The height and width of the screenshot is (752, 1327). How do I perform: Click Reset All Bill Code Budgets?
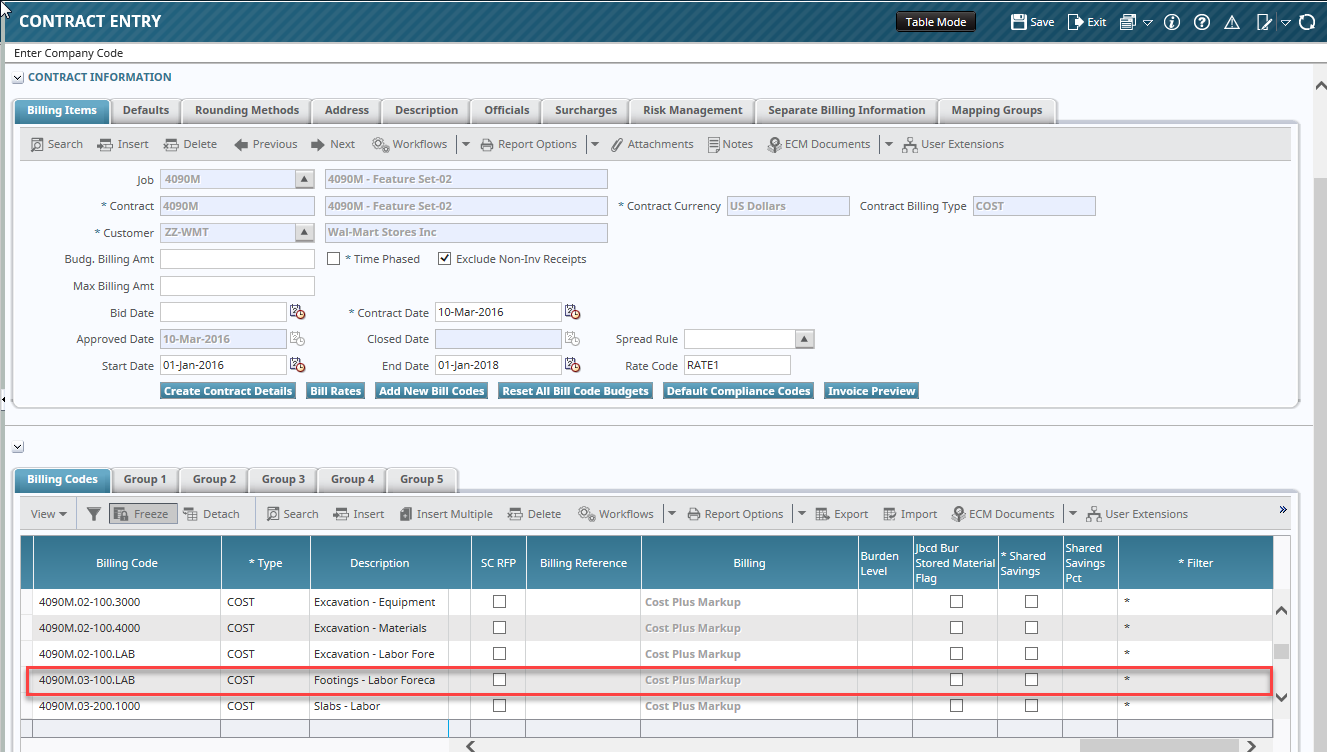click(576, 391)
